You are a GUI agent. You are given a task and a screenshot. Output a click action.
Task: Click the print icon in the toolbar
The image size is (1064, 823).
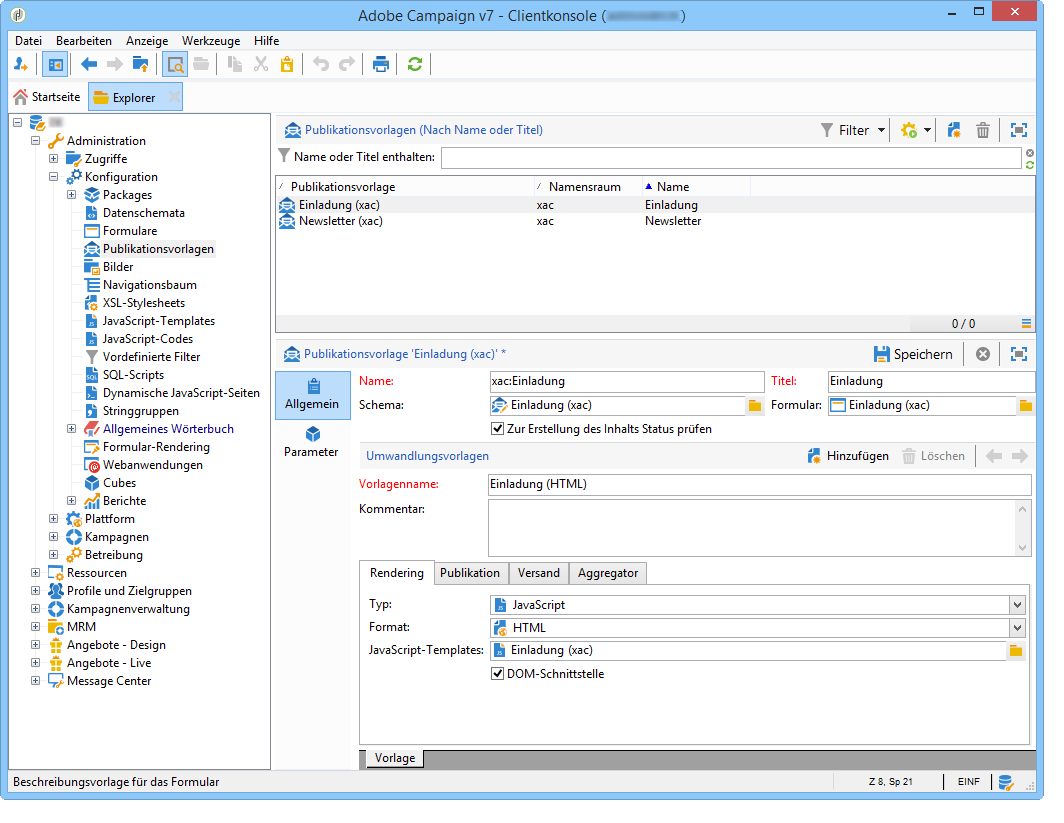(380, 65)
